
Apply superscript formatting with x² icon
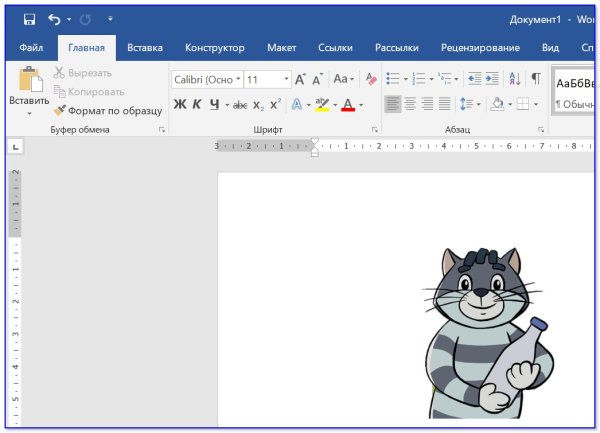click(x=275, y=104)
